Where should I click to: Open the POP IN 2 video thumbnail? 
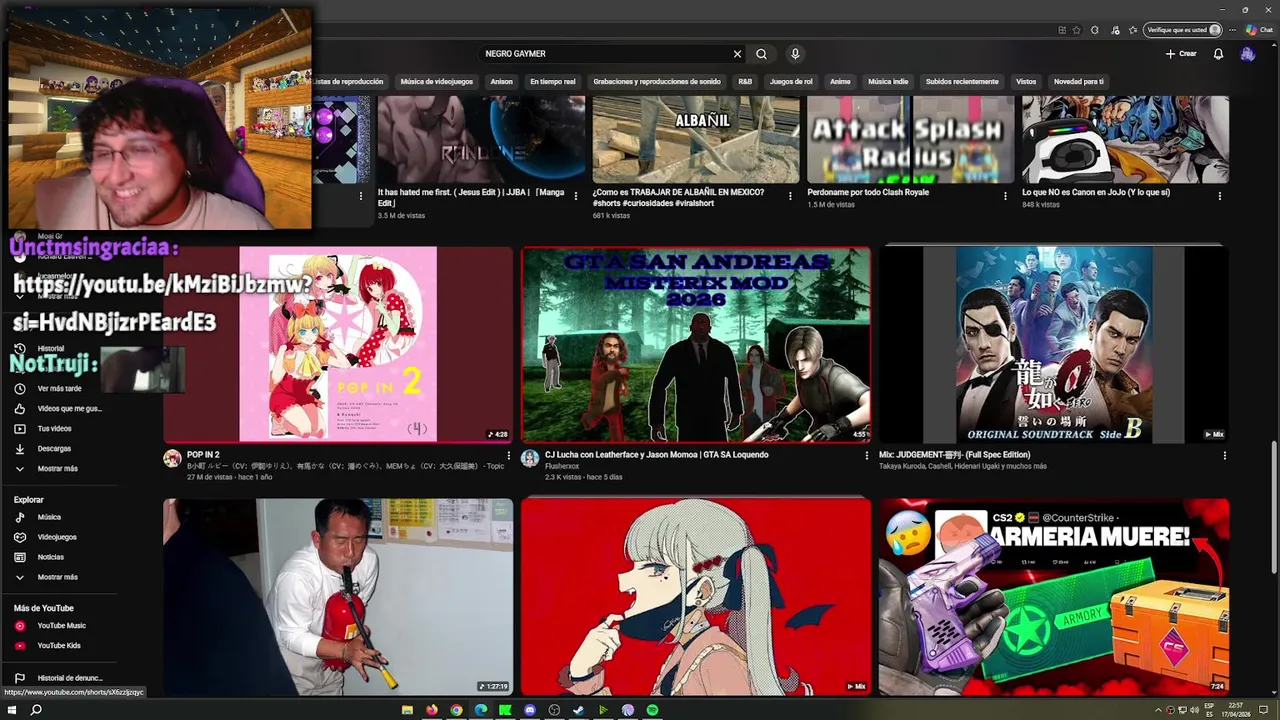pyautogui.click(x=338, y=344)
